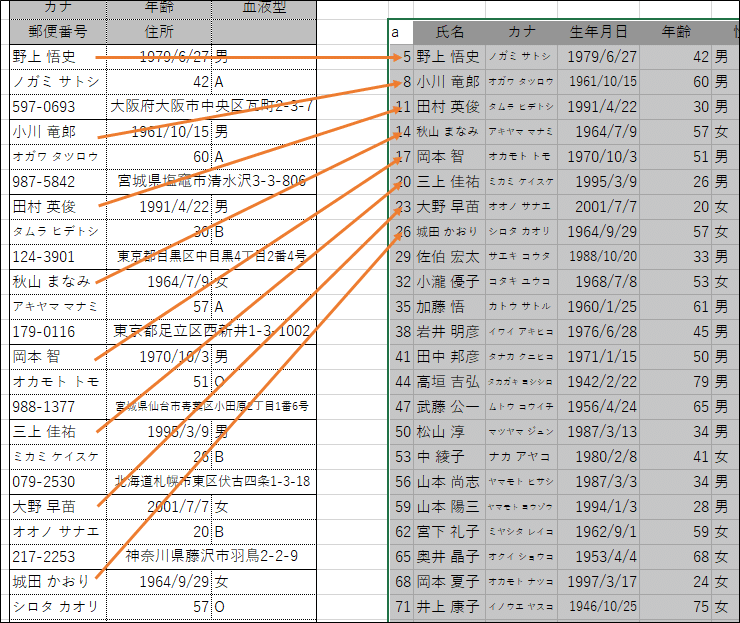The image size is (740, 623).
Task: Select right table name 井上 康子
Action: pos(450,607)
